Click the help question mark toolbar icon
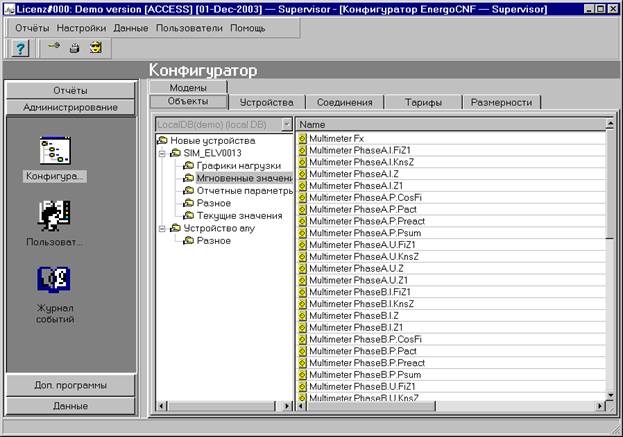 (x=19, y=49)
